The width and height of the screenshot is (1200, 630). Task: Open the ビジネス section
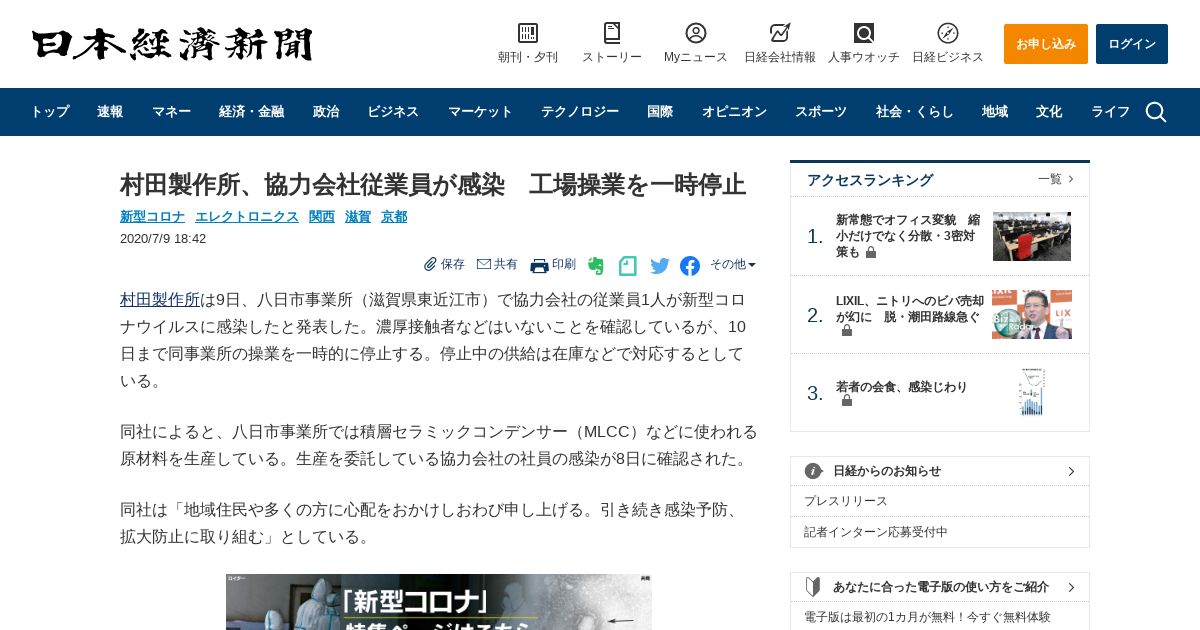click(x=393, y=112)
